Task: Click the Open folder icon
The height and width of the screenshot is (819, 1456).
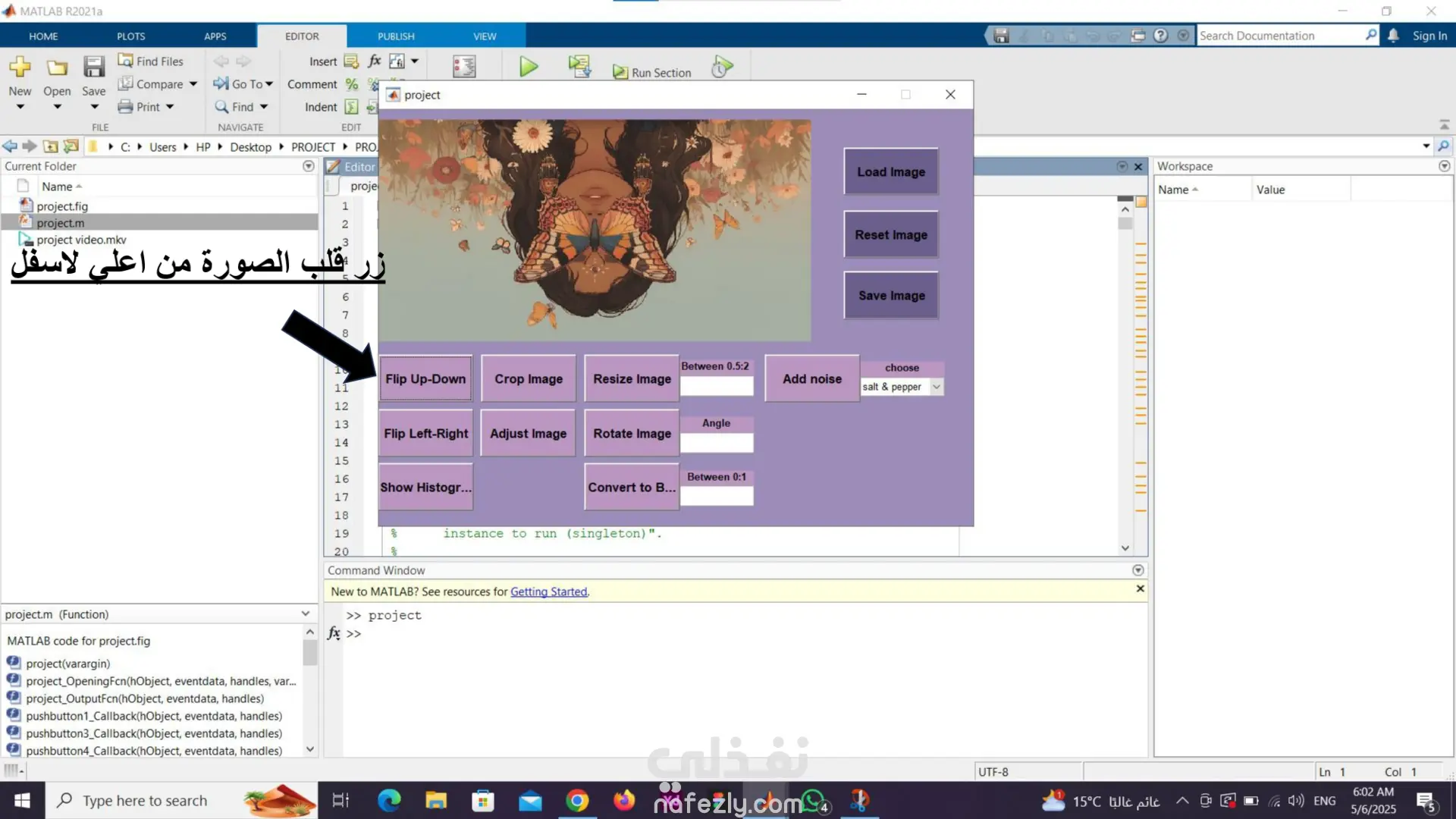Action: (x=57, y=67)
